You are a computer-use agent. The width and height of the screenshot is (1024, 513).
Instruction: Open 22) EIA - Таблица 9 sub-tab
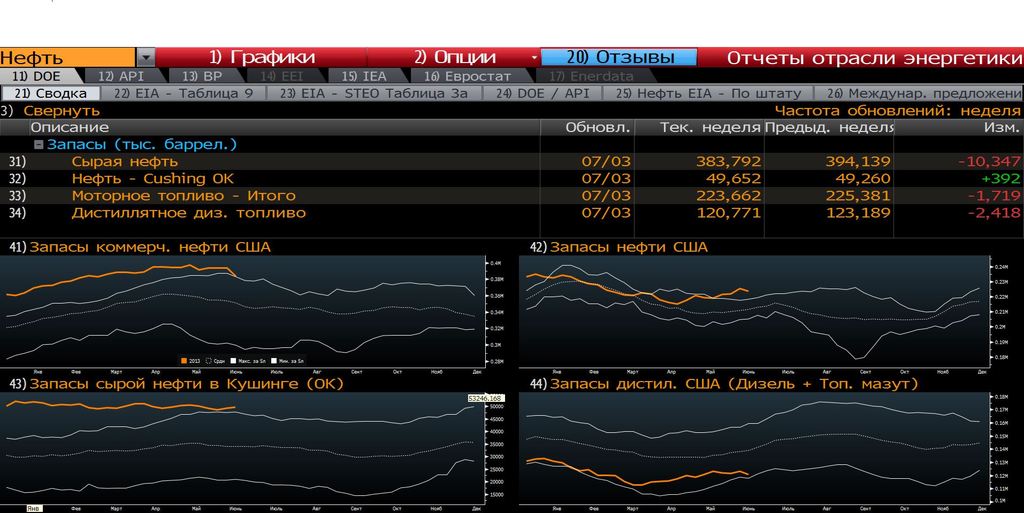[x=183, y=93]
